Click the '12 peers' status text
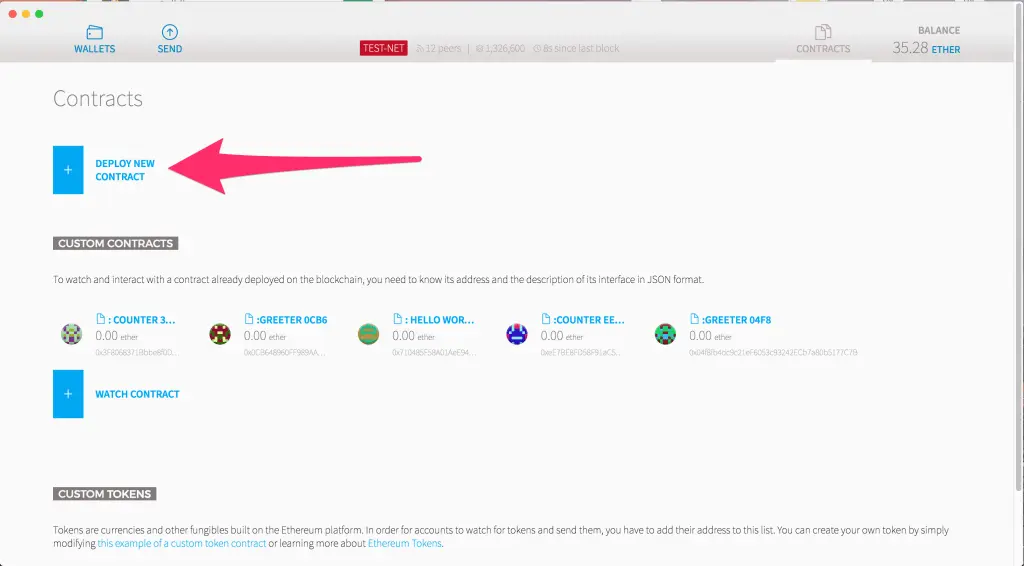 point(443,48)
